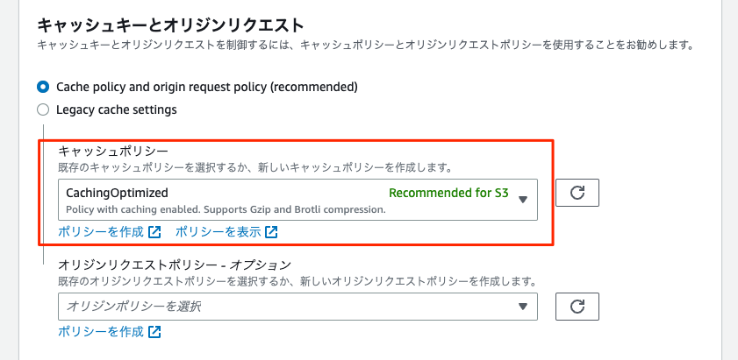The width and height of the screenshot is (738, 360).
Task: Click the キャッシュキーとオリジンリクエスト section heading
Action: pyautogui.click(x=170, y=25)
